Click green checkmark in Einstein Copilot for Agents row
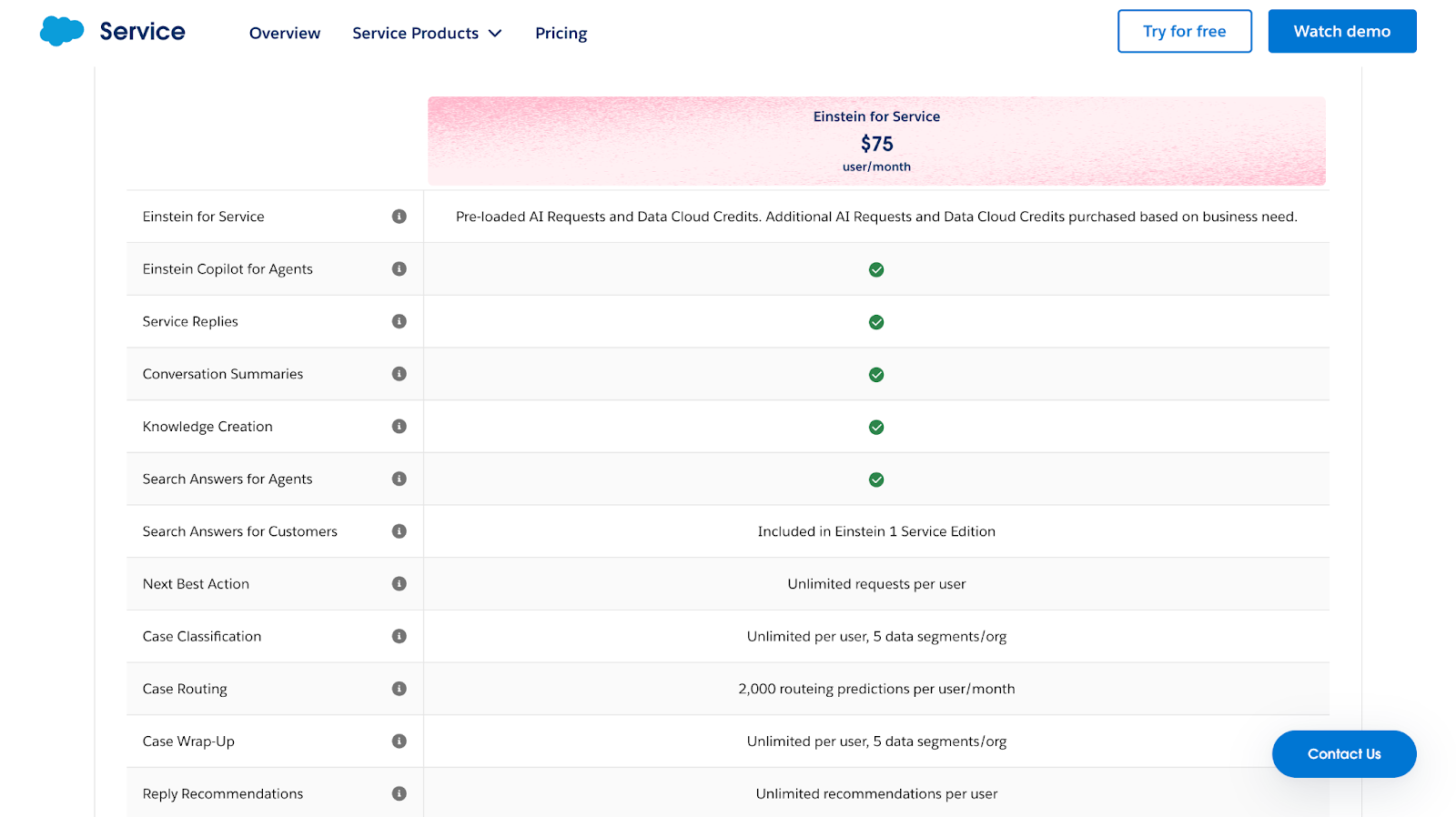This screenshot has width=1456, height=817. click(876, 269)
